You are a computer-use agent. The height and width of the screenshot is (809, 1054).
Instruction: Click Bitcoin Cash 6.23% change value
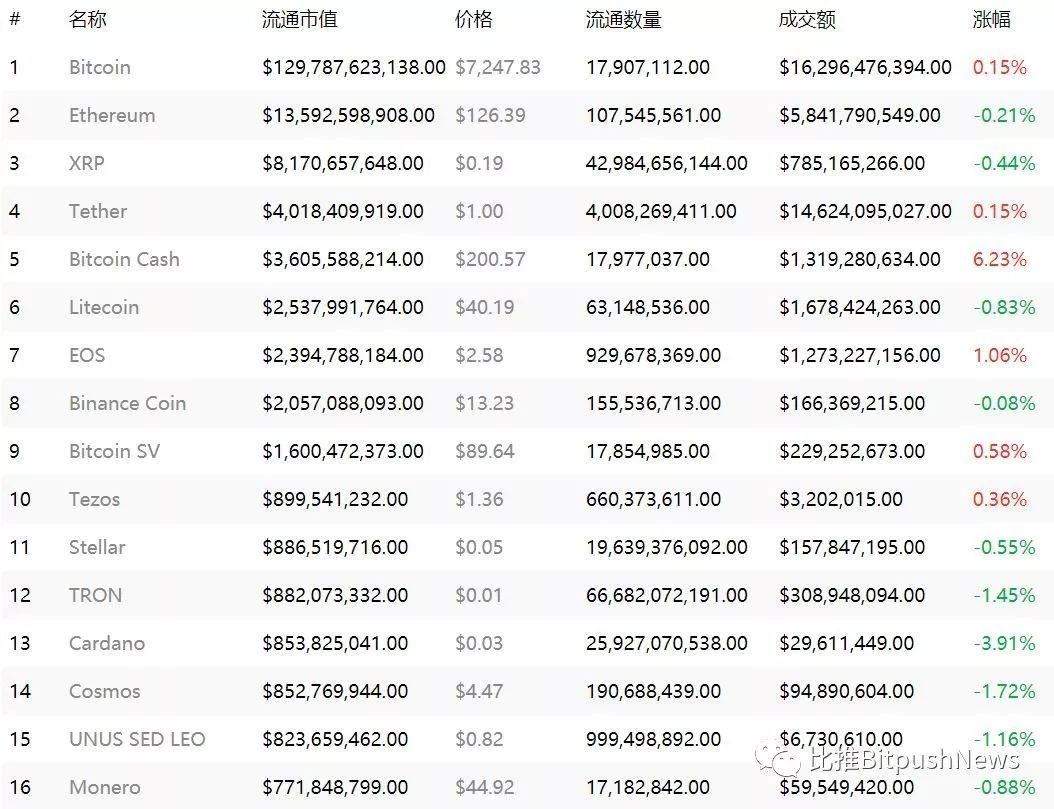pos(1000,259)
